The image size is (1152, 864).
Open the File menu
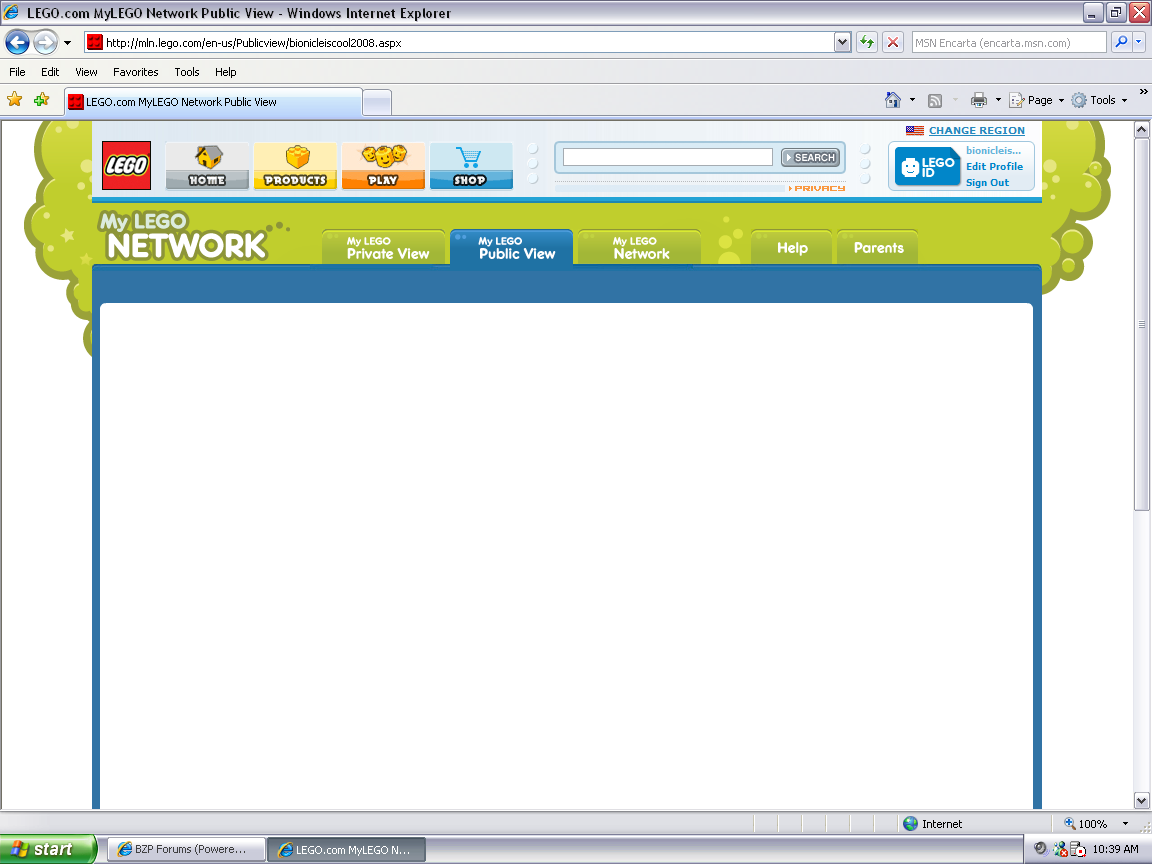pos(17,72)
